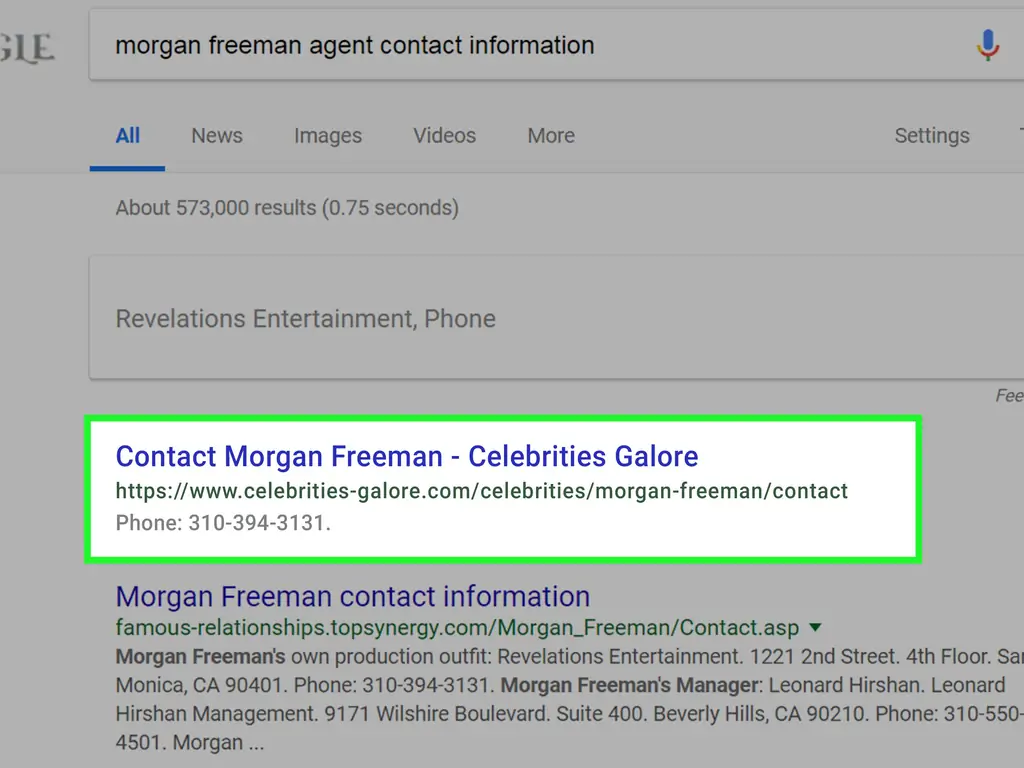This screenshot has width=1024, height=768.
Task: Click the famous-relationships.topsynergy.com URL
Action: pyautogui.click(x=457, y=628)
